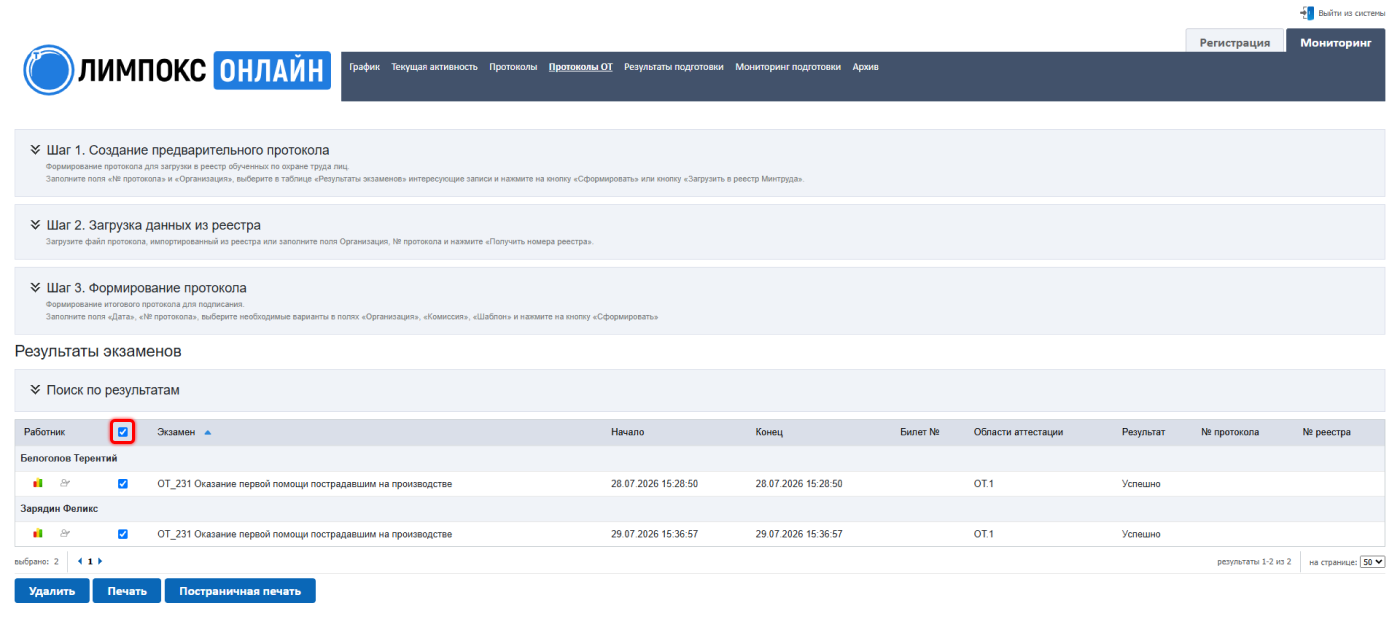Uncheck the Зарядин Феликс exam row checkbox
This screenshot has width=1400, height=625.
[x=123, y=533]
